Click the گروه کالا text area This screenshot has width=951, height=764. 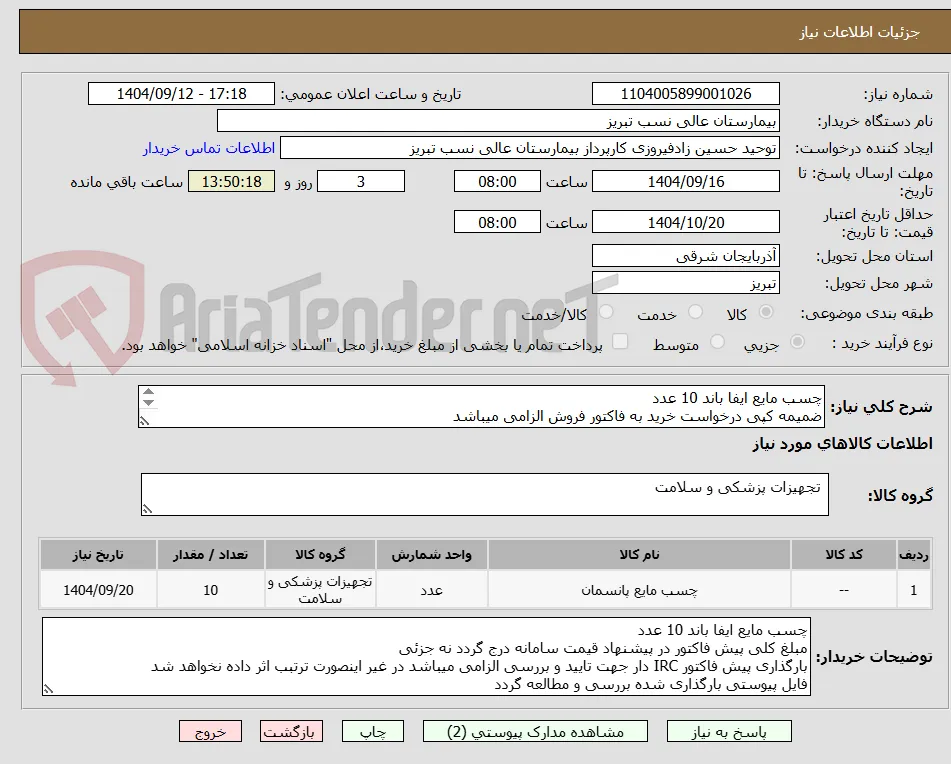coord(485,495)
